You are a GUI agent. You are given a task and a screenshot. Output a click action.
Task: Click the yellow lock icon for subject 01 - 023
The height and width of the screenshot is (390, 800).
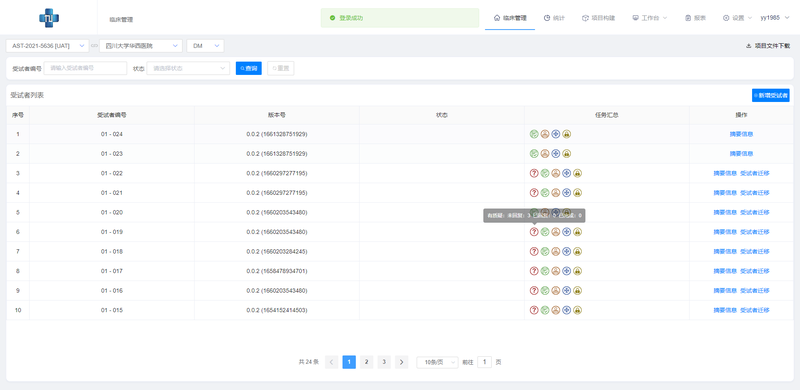pyautogui.click(x=566, y=154)
